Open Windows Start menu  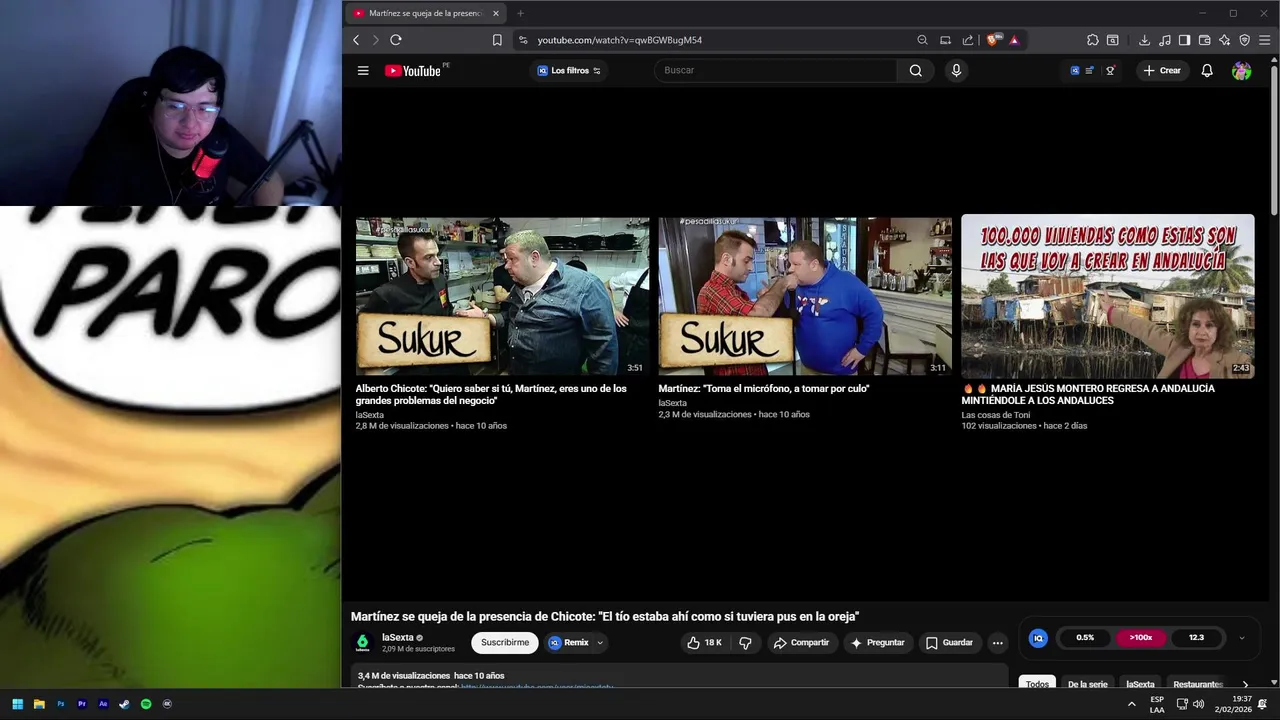click(17, 704)
